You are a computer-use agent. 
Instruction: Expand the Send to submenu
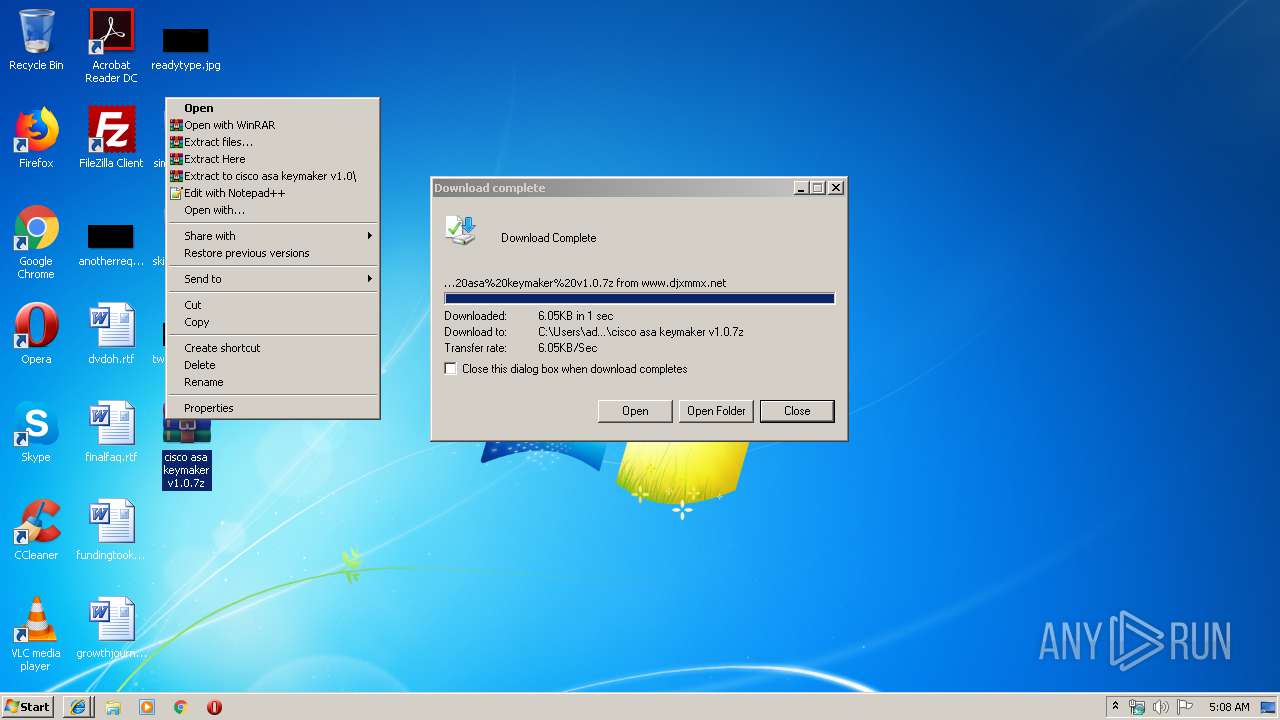272,279
